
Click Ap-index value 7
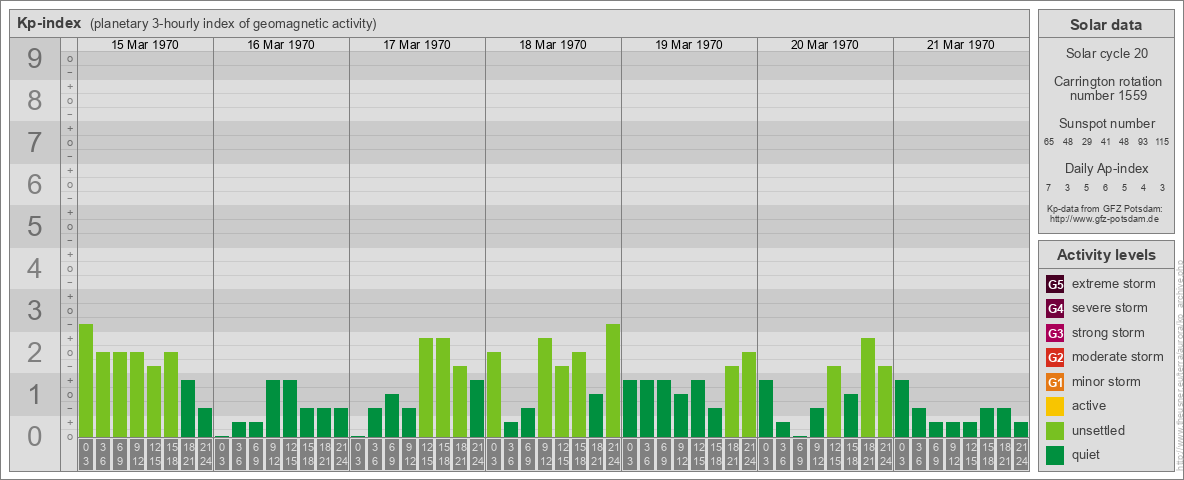[1049, 187]
